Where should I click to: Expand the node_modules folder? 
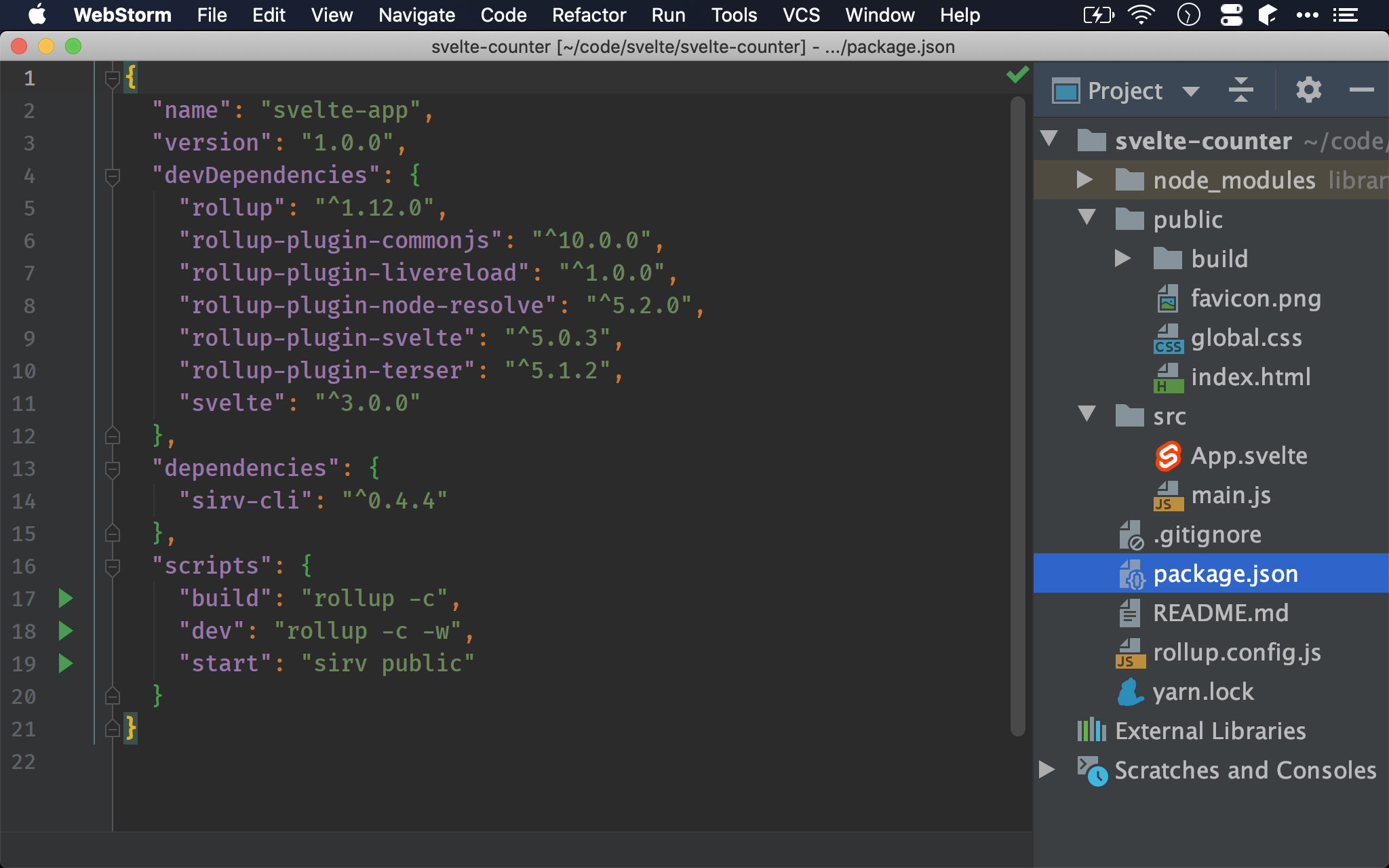click(x=1085, y=180)
